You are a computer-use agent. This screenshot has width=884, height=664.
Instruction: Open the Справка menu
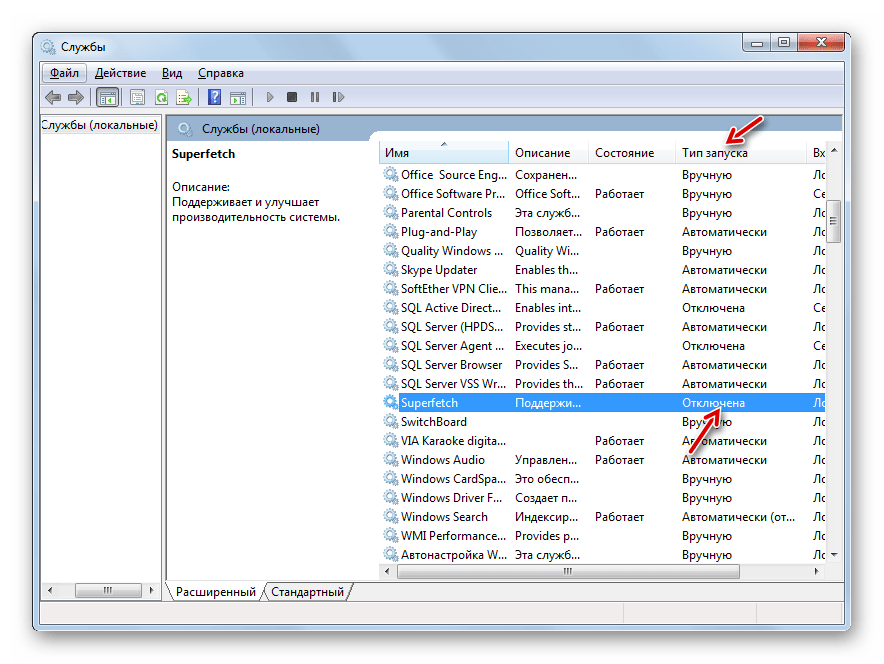coord(221,73)
